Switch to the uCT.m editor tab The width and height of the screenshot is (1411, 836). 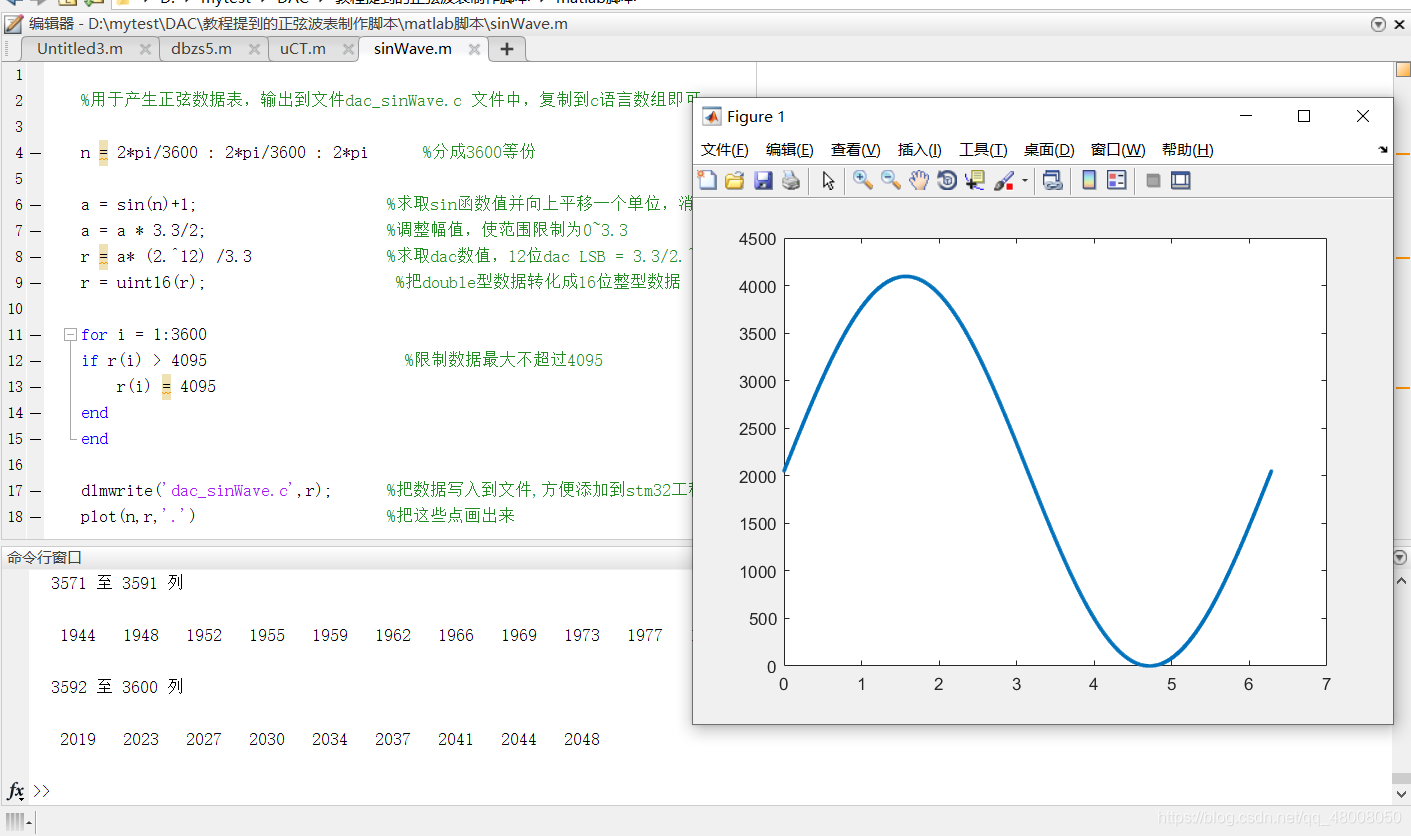tap(302, 48)
